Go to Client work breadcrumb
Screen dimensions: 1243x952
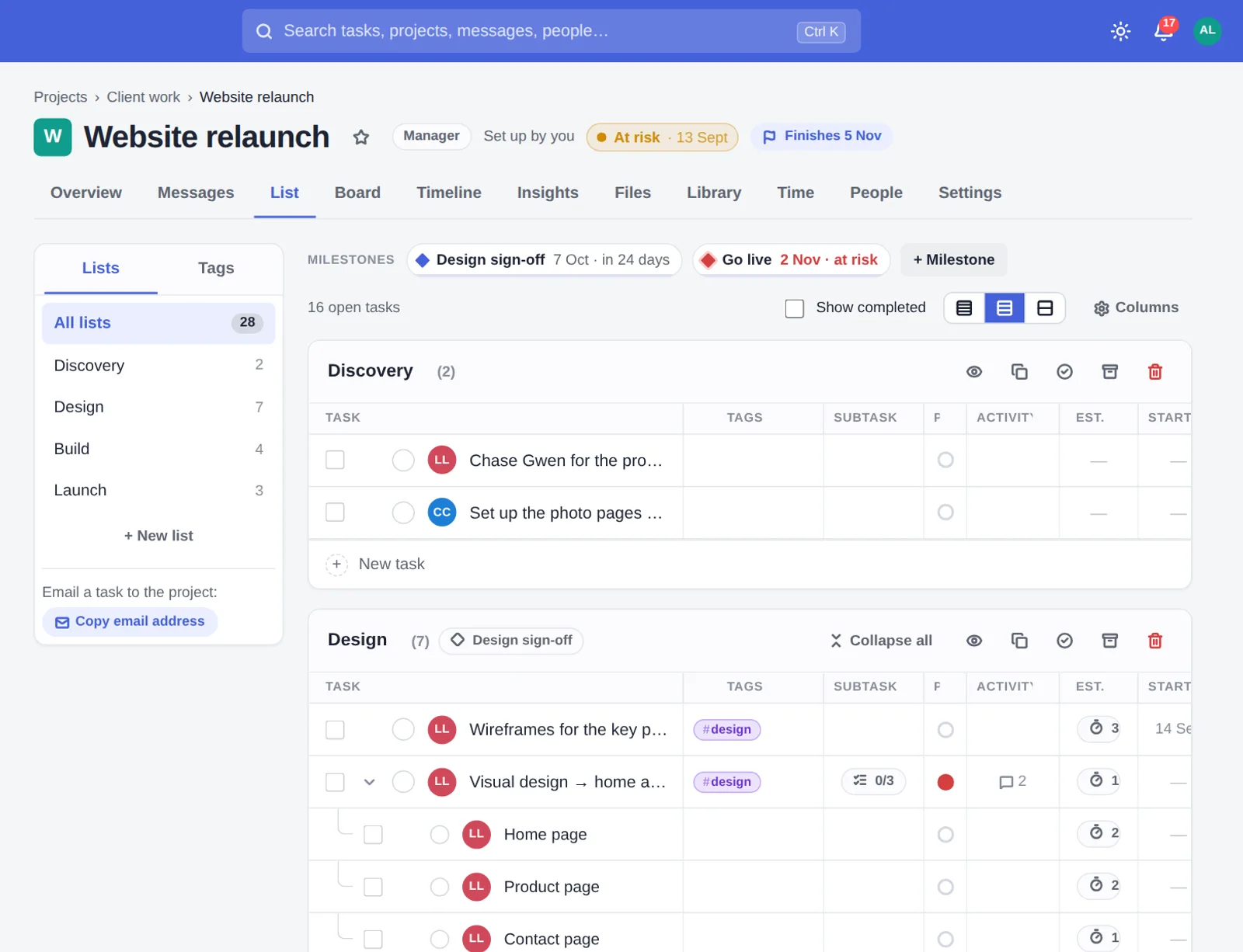click(x=143, y=97)
